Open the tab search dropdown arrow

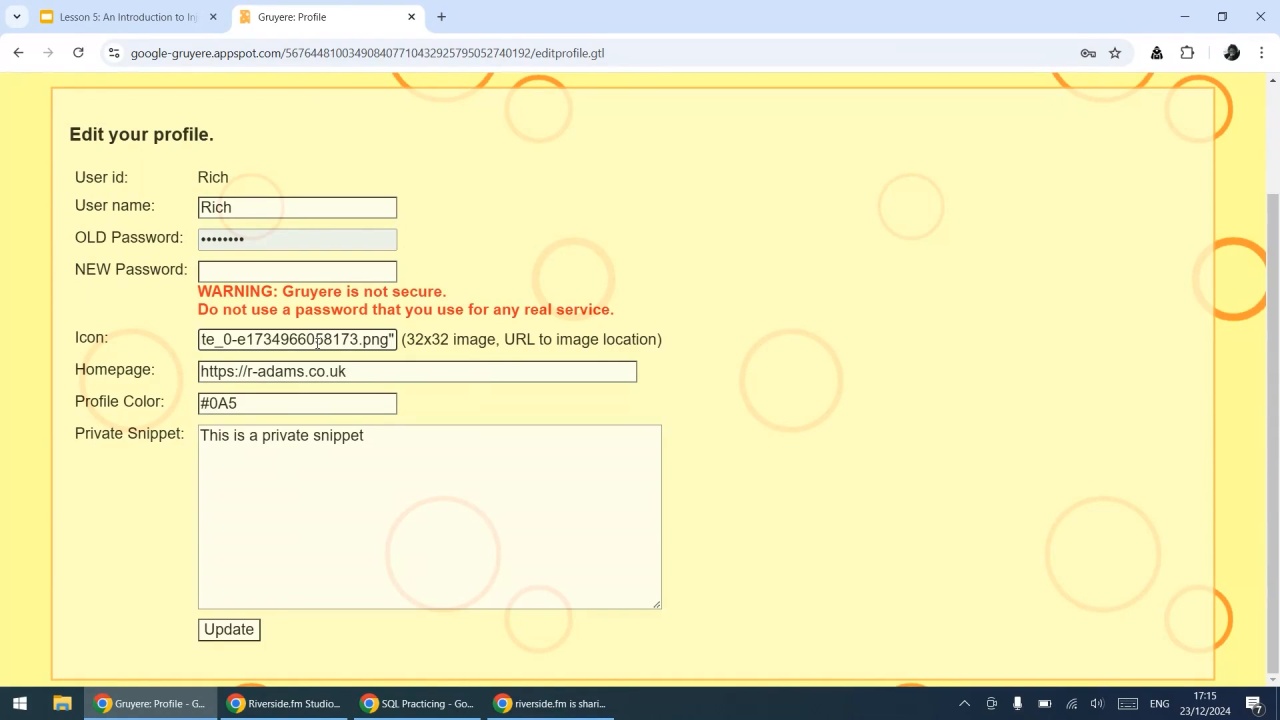click(x=17, y=17)
